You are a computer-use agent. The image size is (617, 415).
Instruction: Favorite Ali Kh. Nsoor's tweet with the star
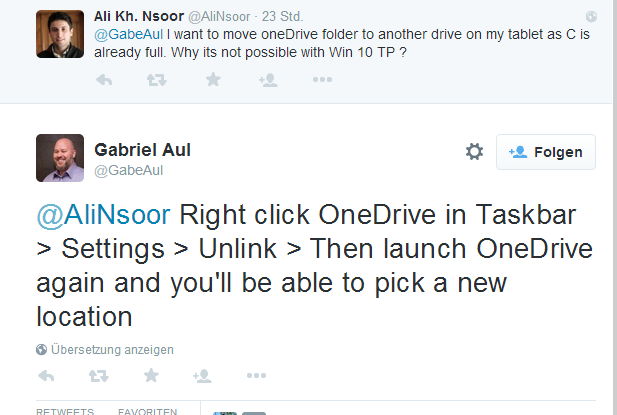pyautogui.click(x=213, y=79)
